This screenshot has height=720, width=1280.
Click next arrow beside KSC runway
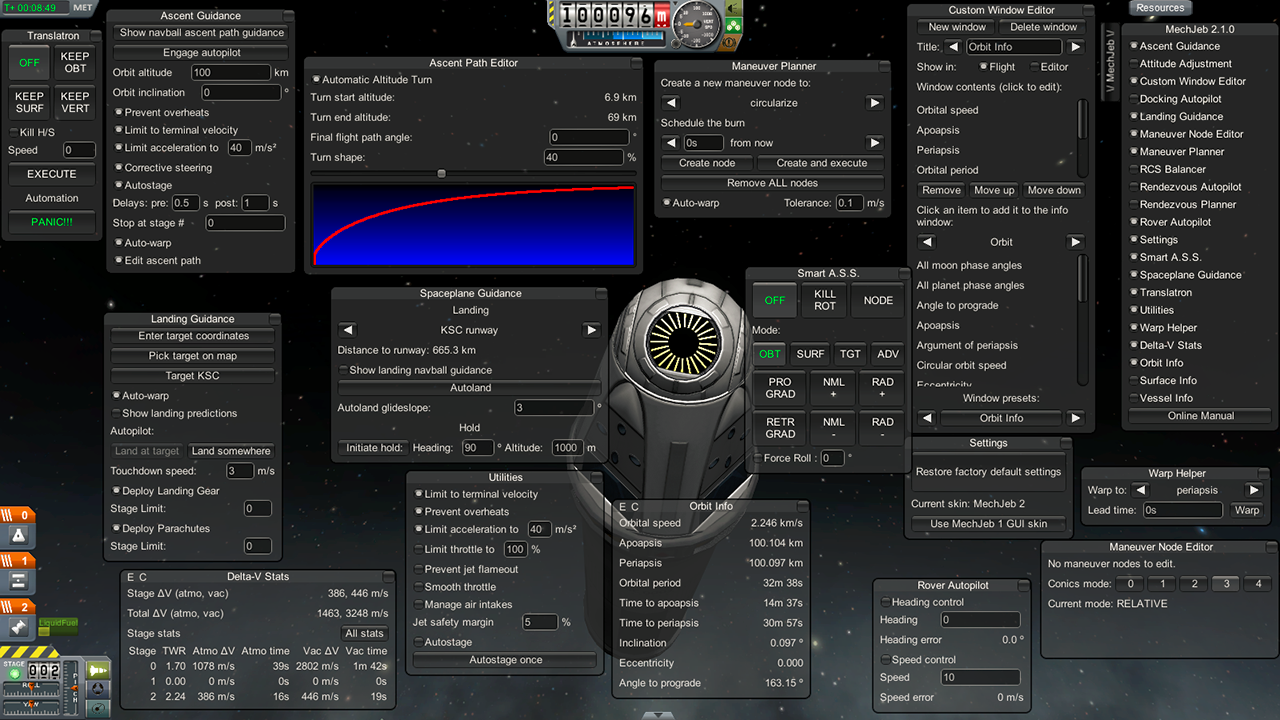tap(591, 330)
